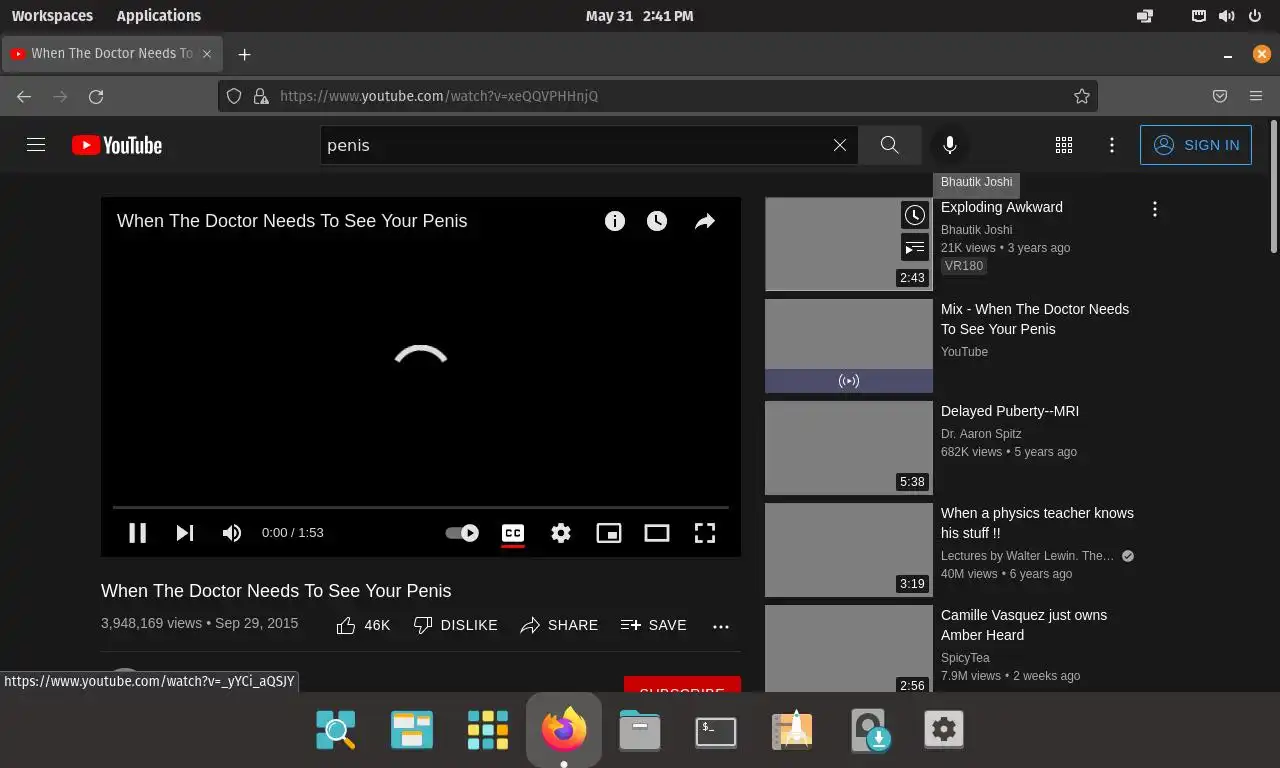1280x768 pixels.
Task: Show video info card icon
Action: [x=615, y=221]
